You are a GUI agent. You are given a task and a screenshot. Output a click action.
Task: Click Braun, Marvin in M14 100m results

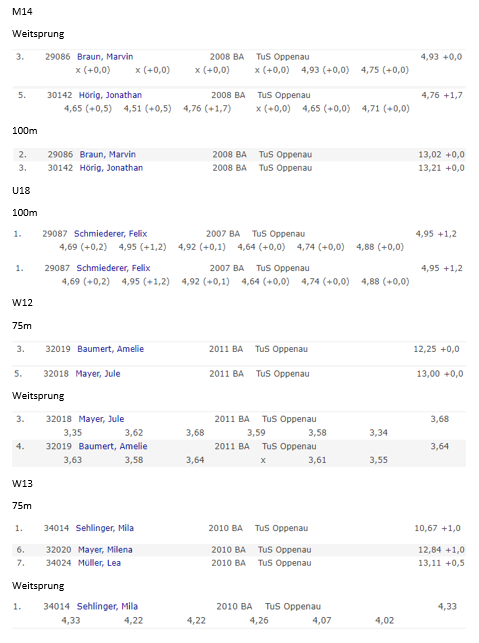(107, 155)
